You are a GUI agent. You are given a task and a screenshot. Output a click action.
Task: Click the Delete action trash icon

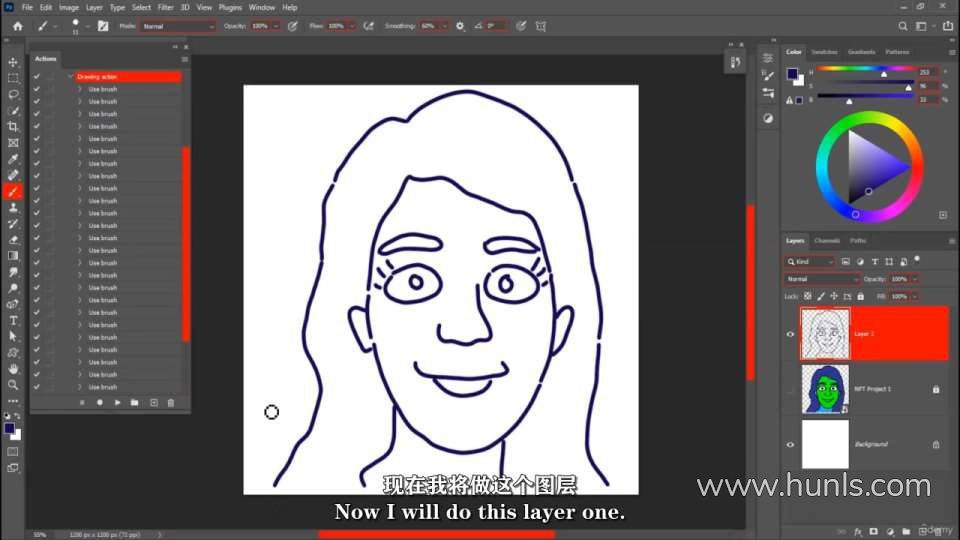pos(171,402)
